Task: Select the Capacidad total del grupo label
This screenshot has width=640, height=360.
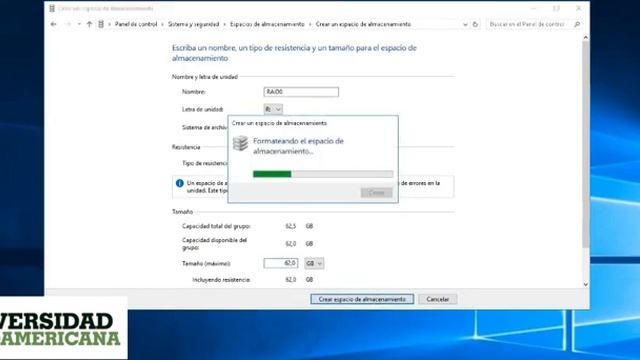Action: click(x=216, y=226)
